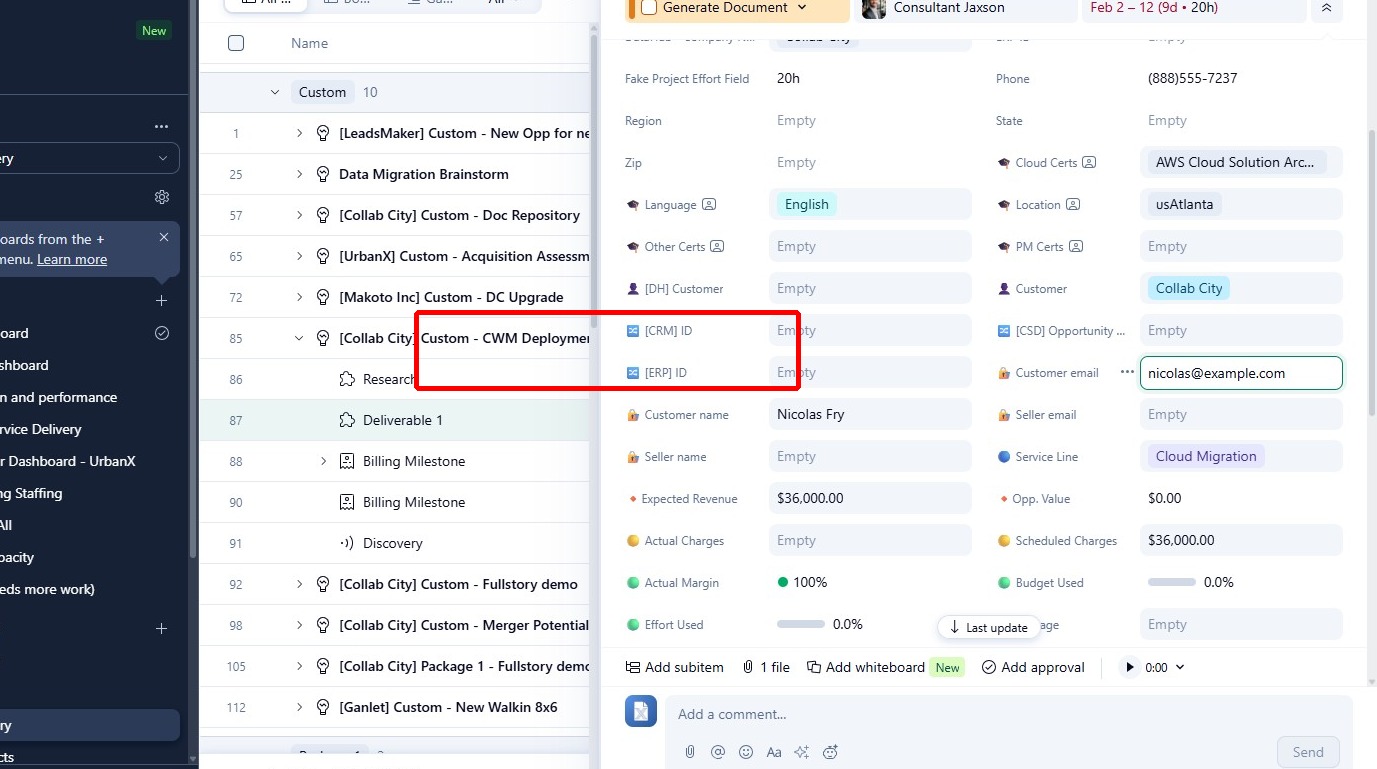Toggle the select-all checkbox in the Name column
Viewport: 1377px width, 769px height.
(236, 43)
